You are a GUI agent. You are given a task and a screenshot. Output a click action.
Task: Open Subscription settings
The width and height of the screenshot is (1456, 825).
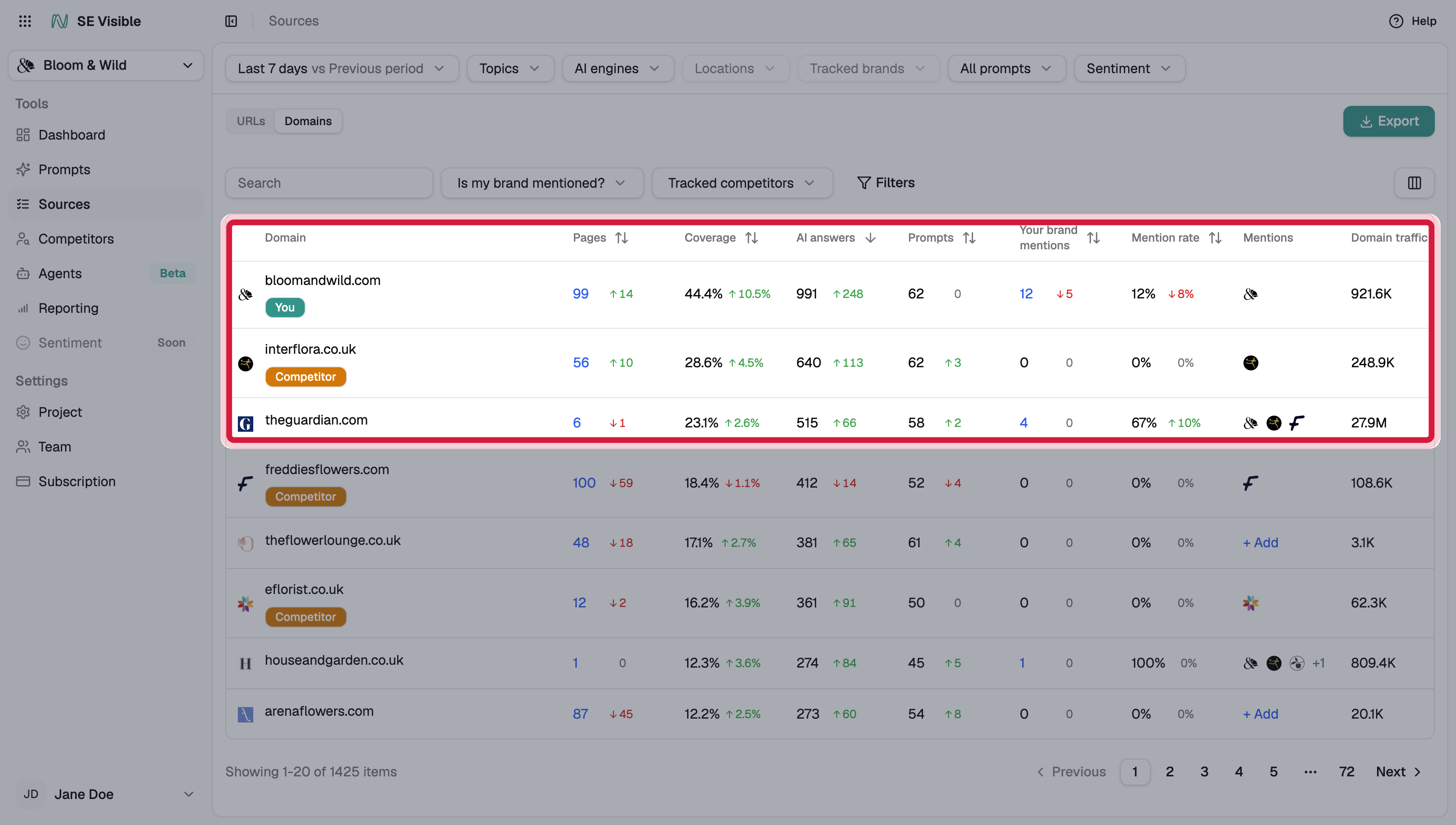tap(106, 481)
